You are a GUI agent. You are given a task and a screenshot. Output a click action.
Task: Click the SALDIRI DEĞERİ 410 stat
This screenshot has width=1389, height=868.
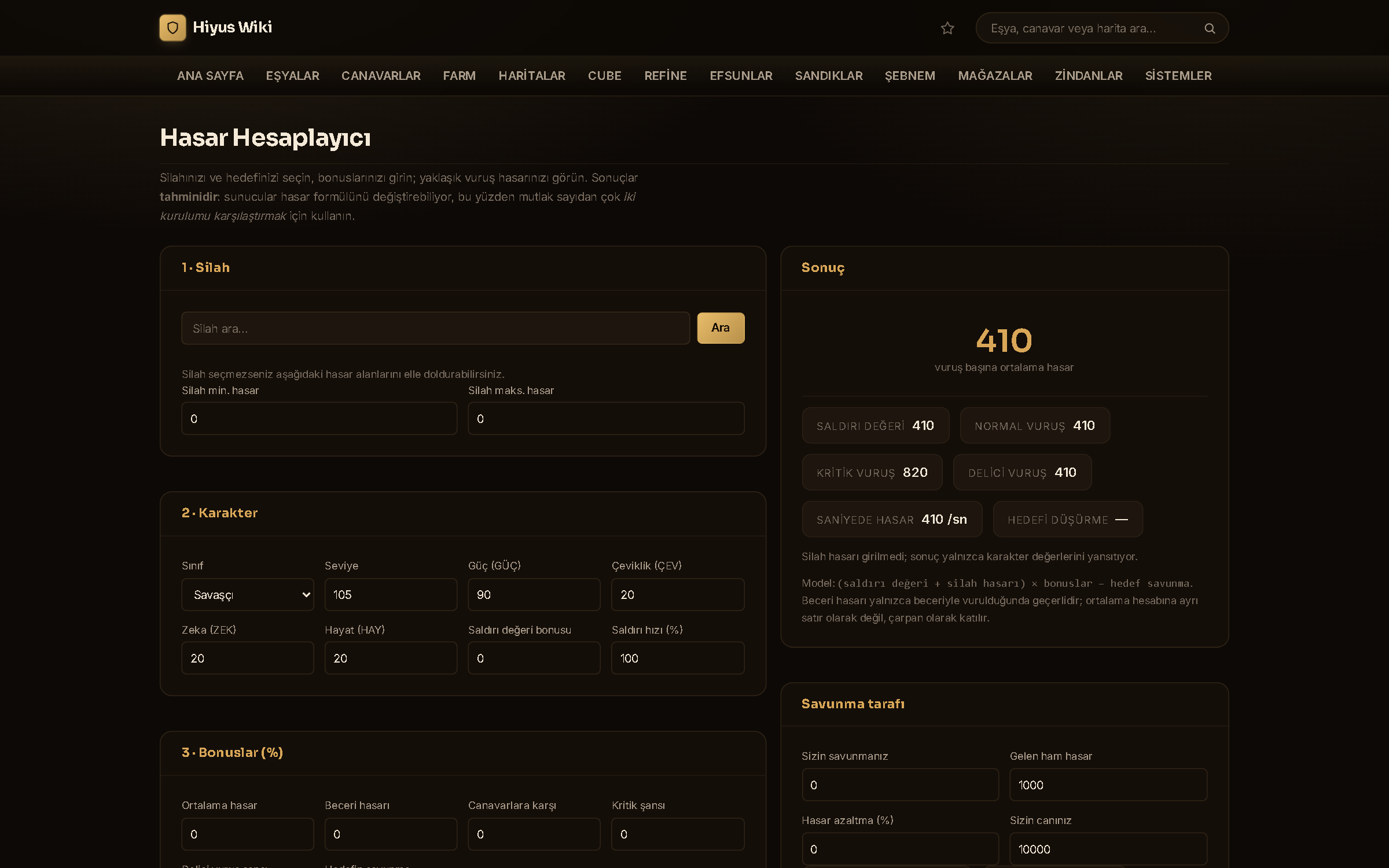coord(876,425)
